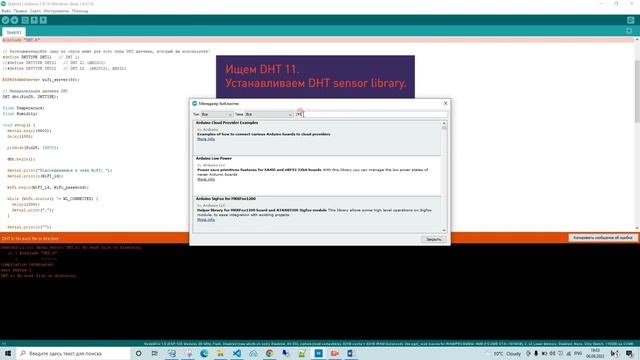Image resolution: width=640 pixels, height=360 pixels.
Task: Click library list scrollbar up arrow
Action: click(444, 123)
